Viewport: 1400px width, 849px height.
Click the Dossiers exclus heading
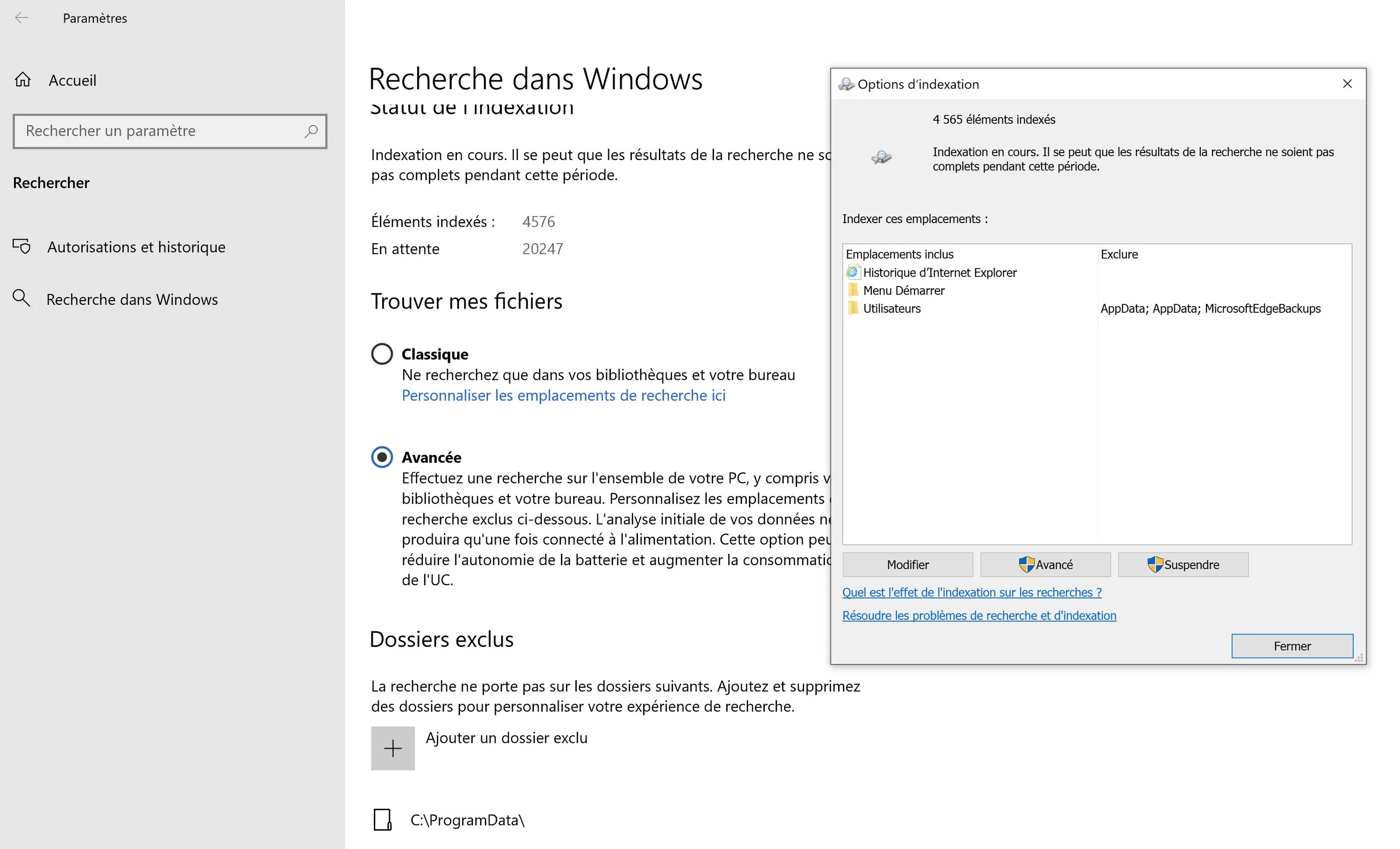pos(441,639)
